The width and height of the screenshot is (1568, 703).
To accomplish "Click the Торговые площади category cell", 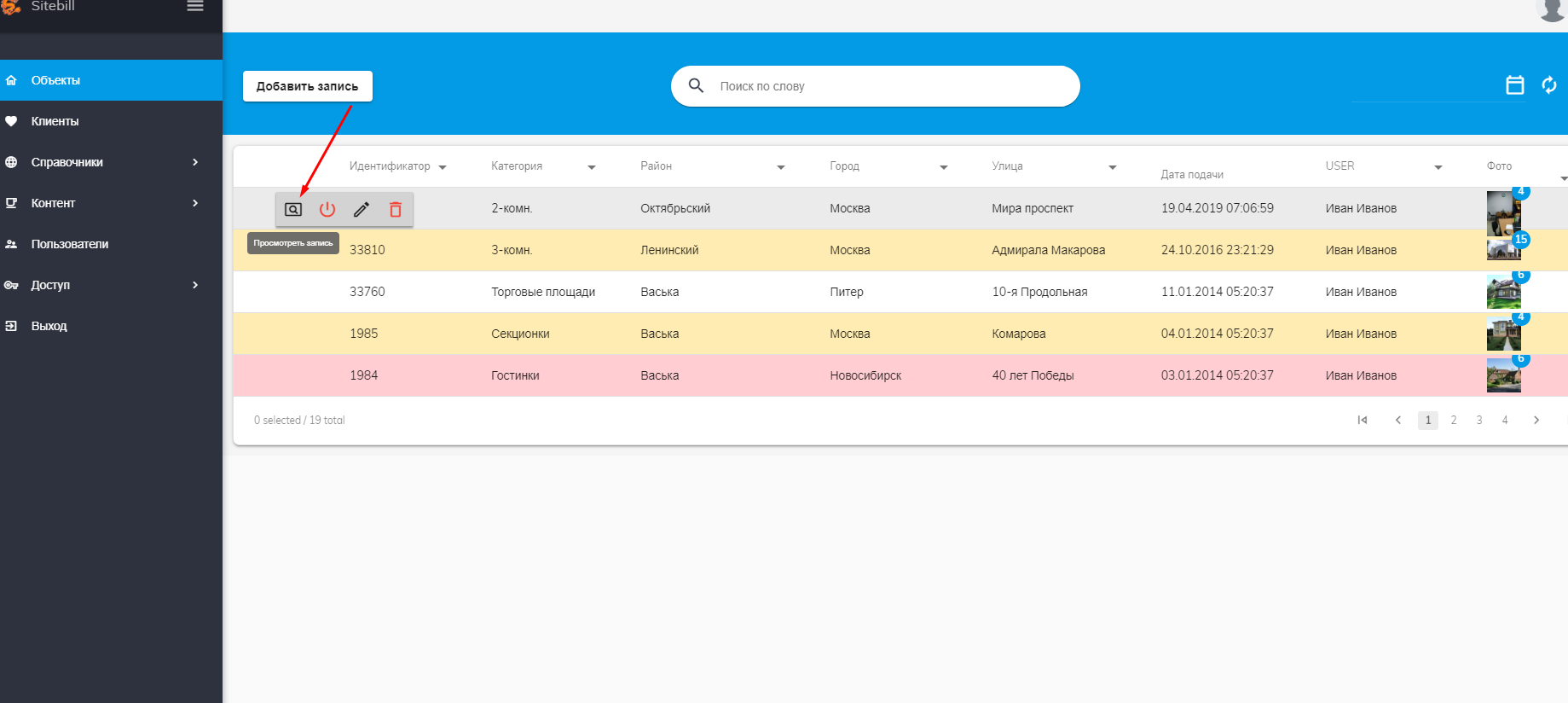I will point(543,292).
